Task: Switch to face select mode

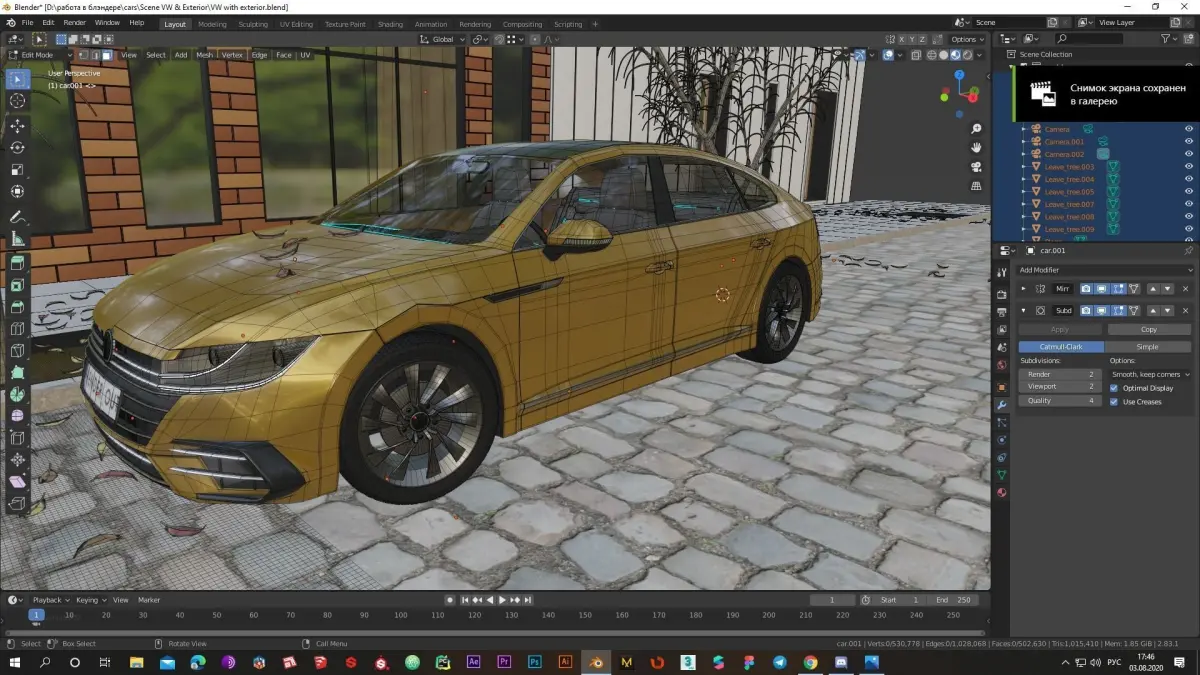Action: pyautogui.click(x=106, y=55)
